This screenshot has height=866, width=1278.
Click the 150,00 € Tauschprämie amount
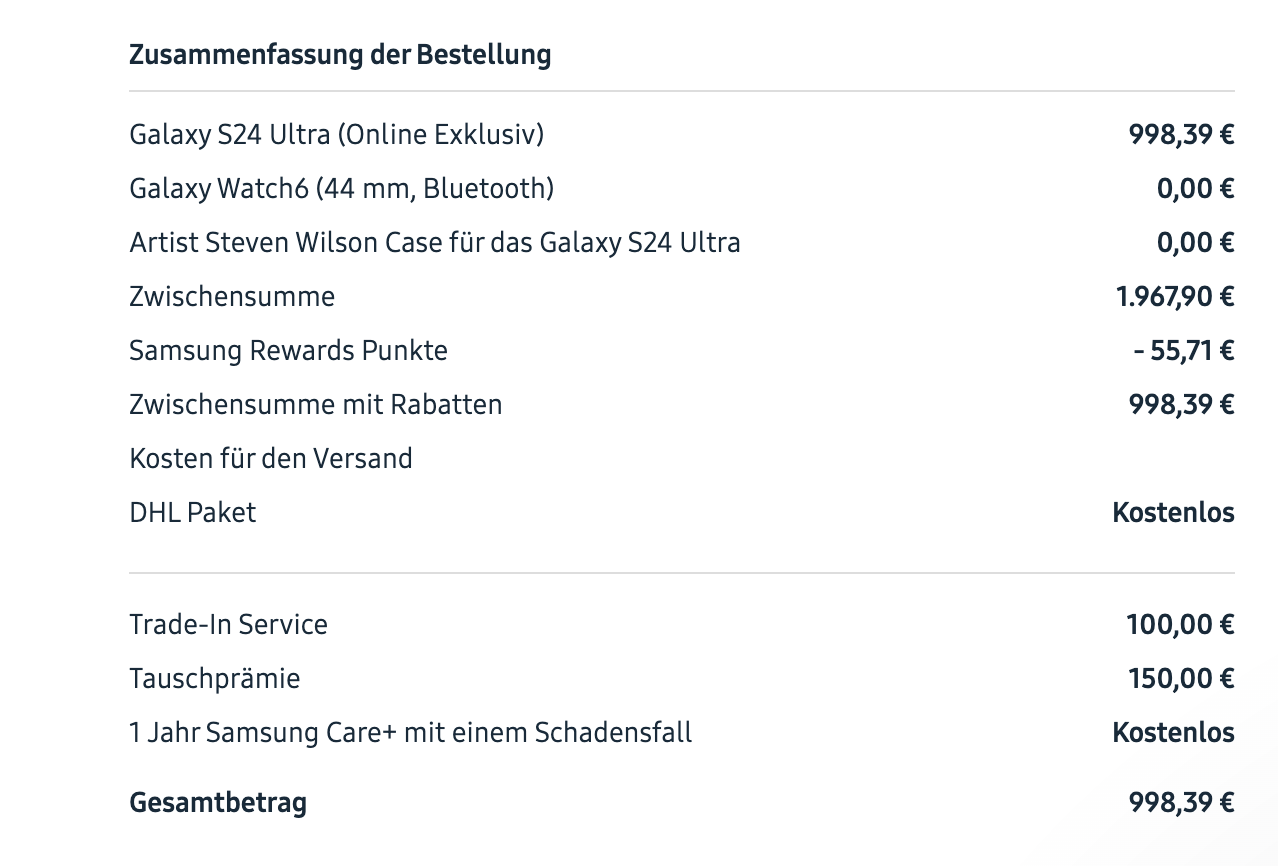click(x=1181, y=678)
